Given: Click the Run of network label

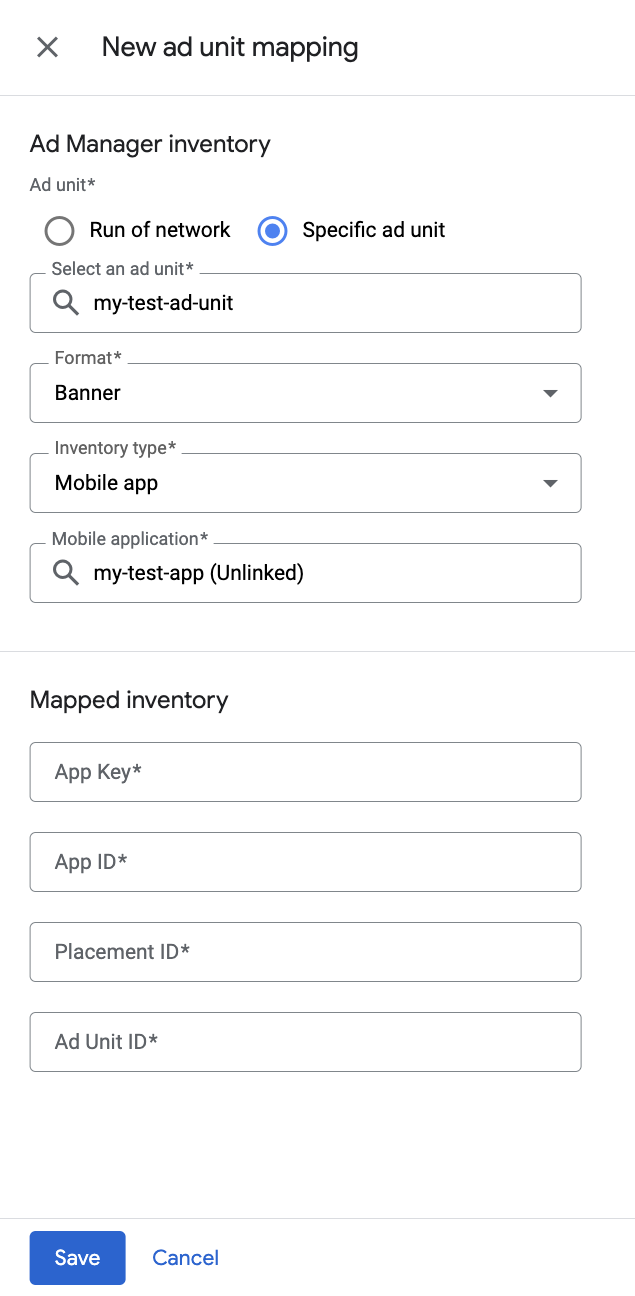Looking at the screenshot, I should tap(160, 231).
